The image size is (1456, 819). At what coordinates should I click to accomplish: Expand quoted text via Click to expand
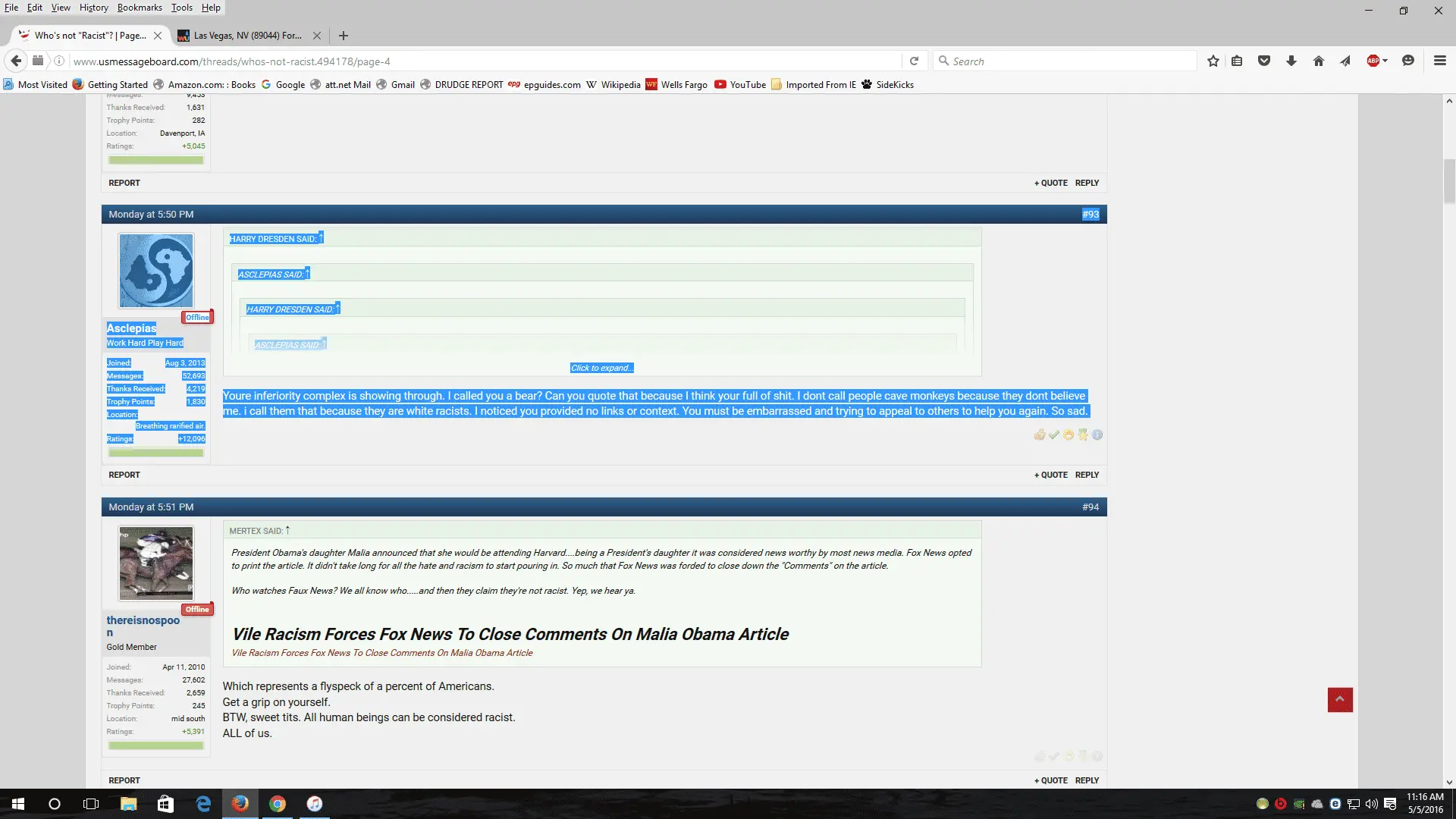point(601,368)
